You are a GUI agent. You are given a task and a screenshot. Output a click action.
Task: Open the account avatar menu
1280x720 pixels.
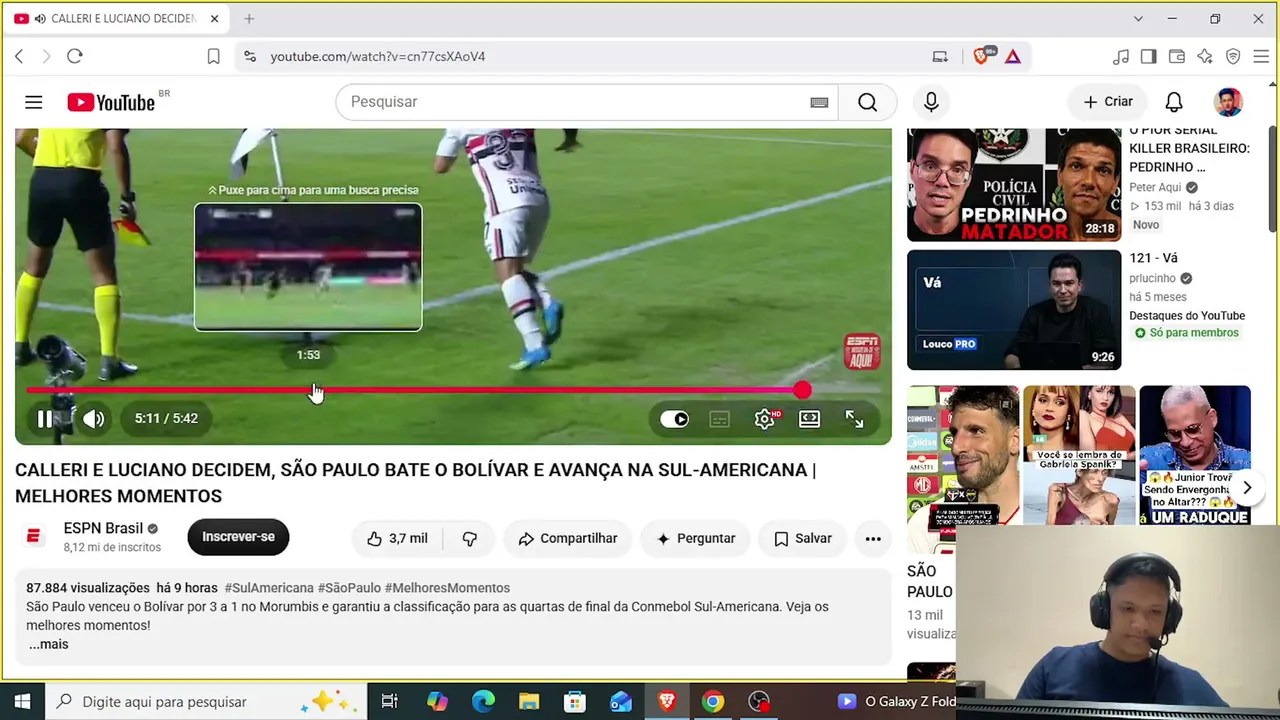coord(1228,102)
